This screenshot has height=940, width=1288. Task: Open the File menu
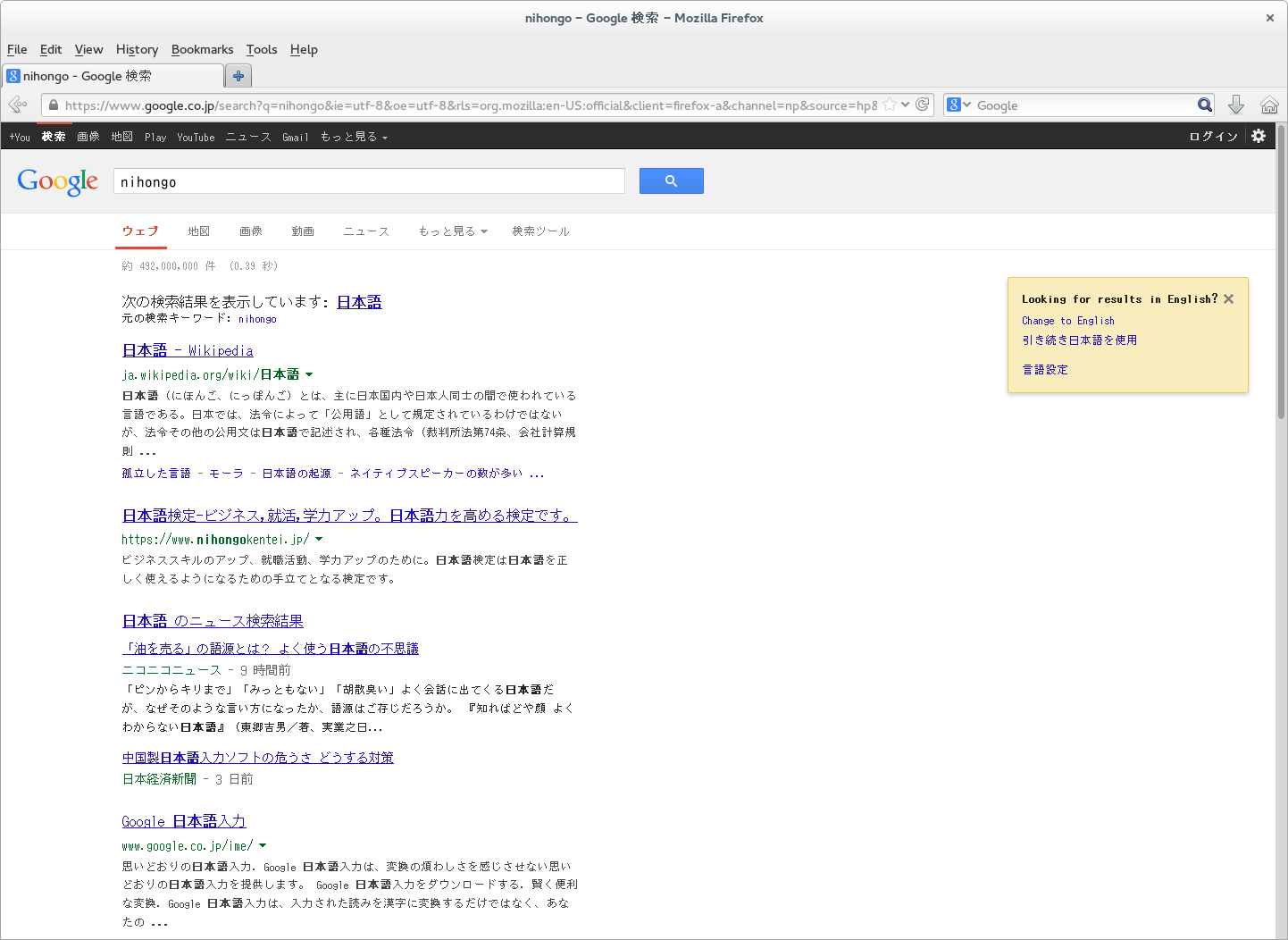point(17,49)
